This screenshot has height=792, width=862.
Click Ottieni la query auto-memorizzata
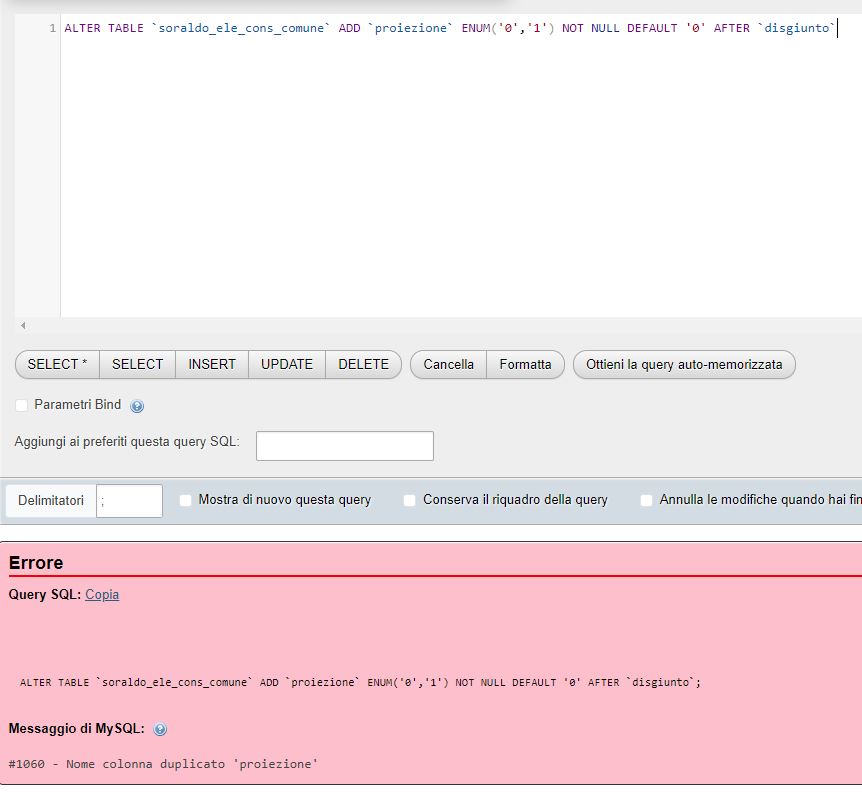coord(684,364)
